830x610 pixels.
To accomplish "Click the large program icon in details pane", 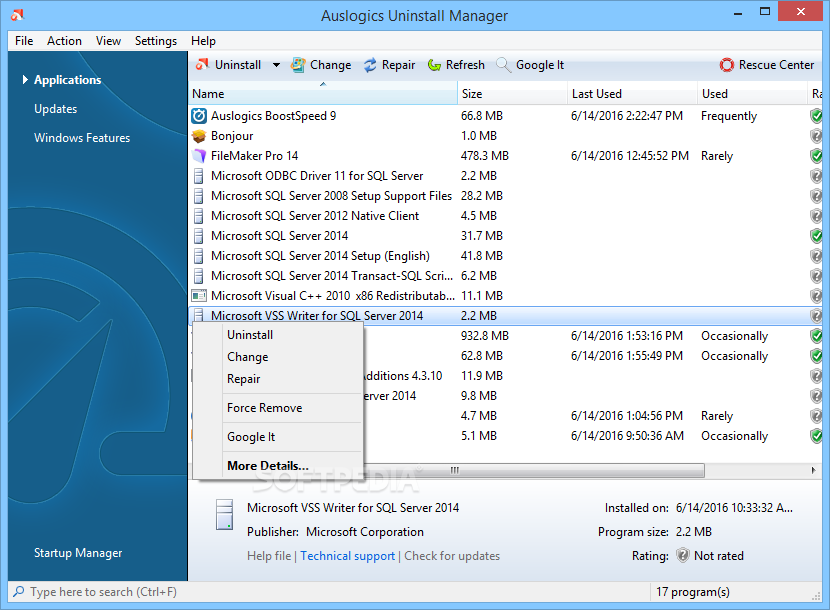I will pyautogui.click(x=224, y=515).
